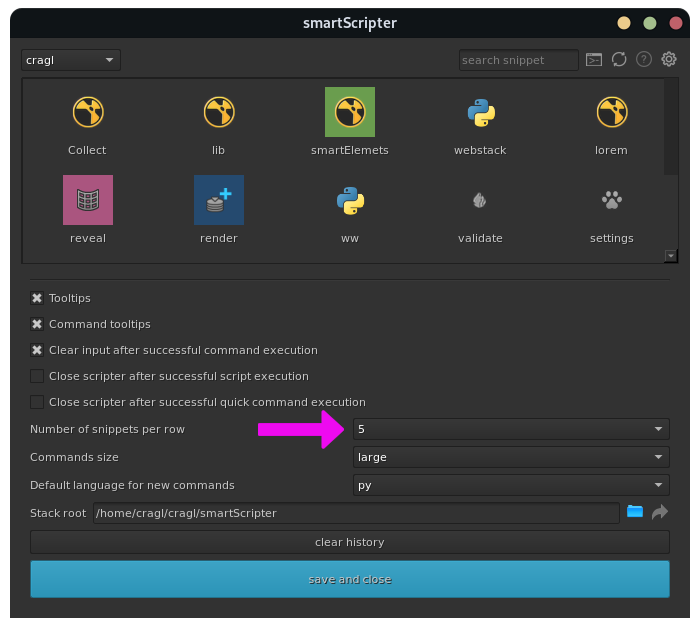700x628 pixels.
Task: Select the lib snippet icon
Action: click(218, 112)
